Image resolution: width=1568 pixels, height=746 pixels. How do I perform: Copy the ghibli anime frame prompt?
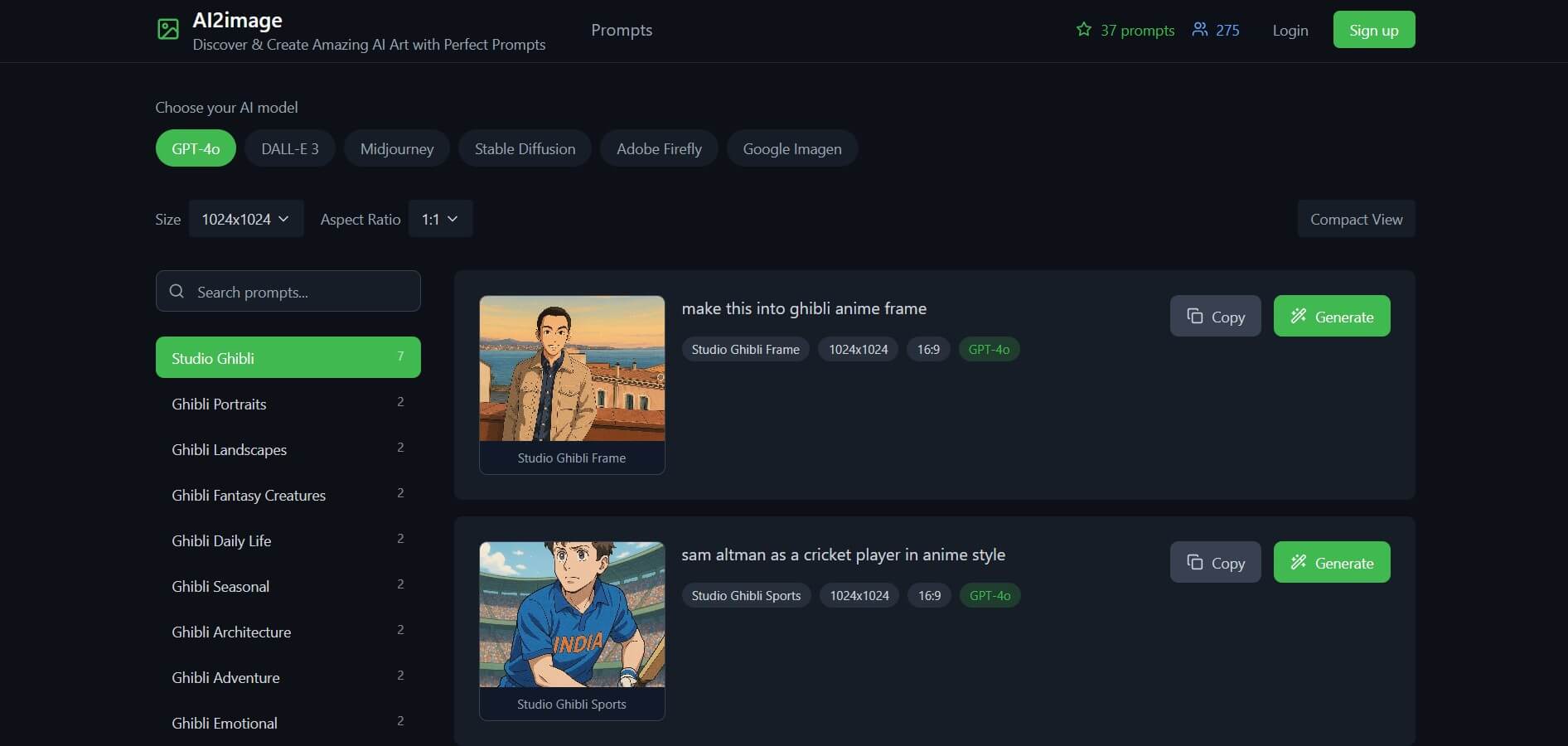coord(1216,316)
